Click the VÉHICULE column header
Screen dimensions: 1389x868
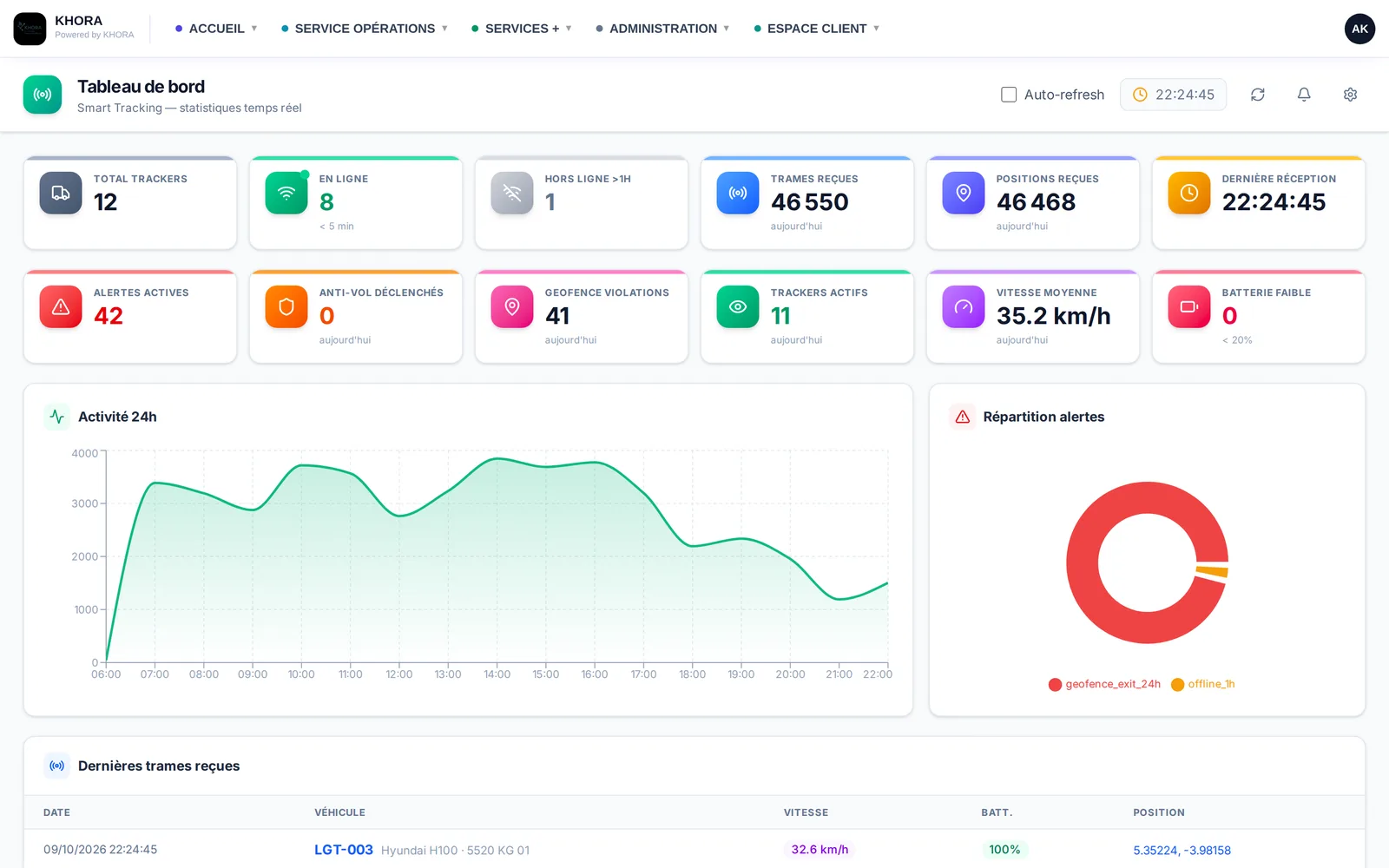point(339,812)
